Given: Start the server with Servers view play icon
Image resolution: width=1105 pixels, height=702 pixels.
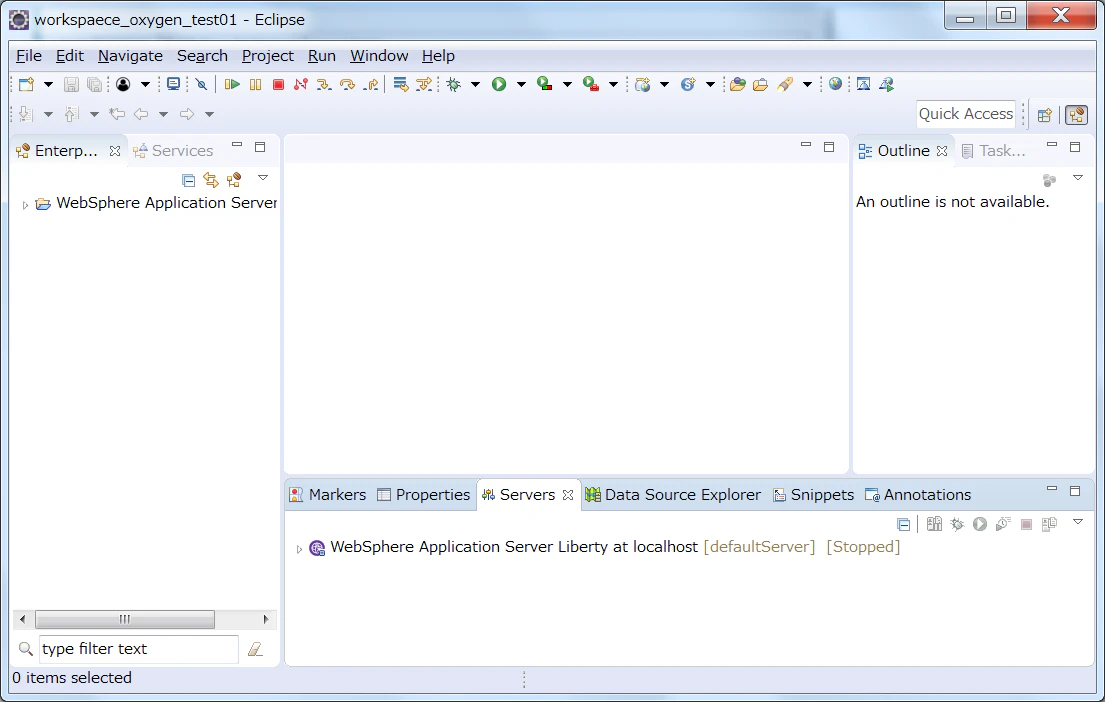Looking at the screenshot, I should [x=980, y=524].
